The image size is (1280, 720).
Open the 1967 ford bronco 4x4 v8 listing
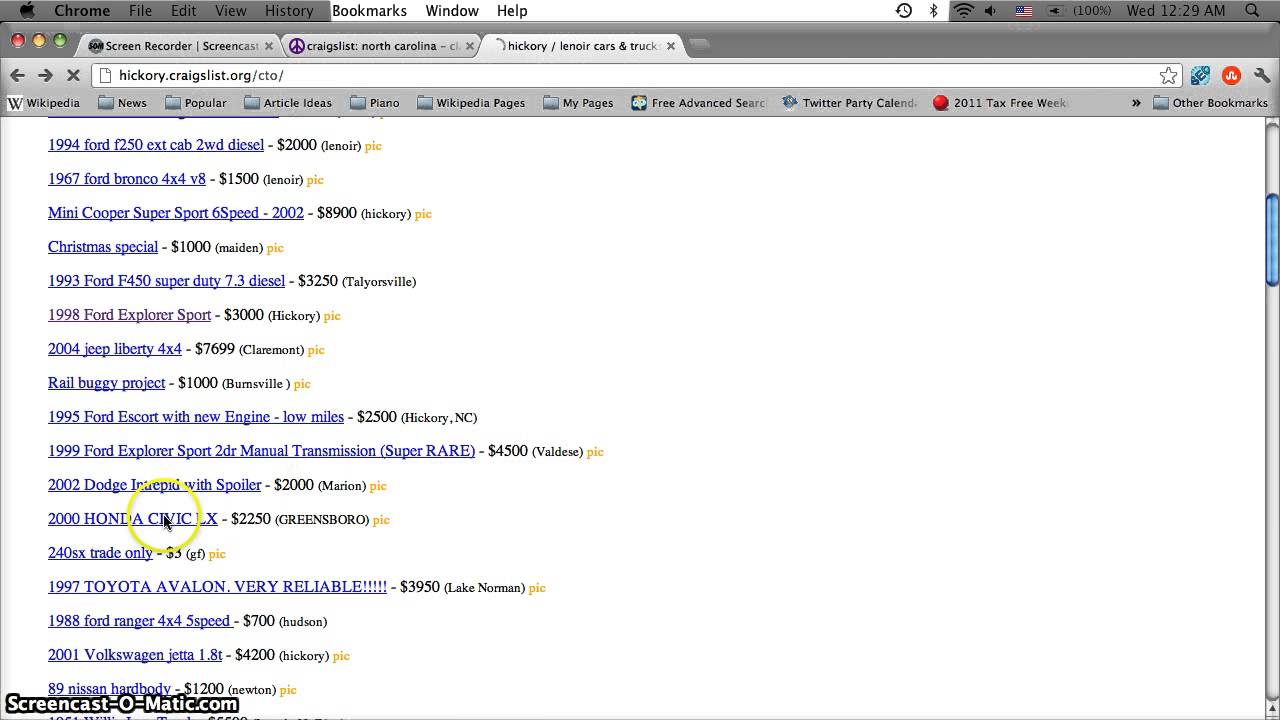(127, 179)
